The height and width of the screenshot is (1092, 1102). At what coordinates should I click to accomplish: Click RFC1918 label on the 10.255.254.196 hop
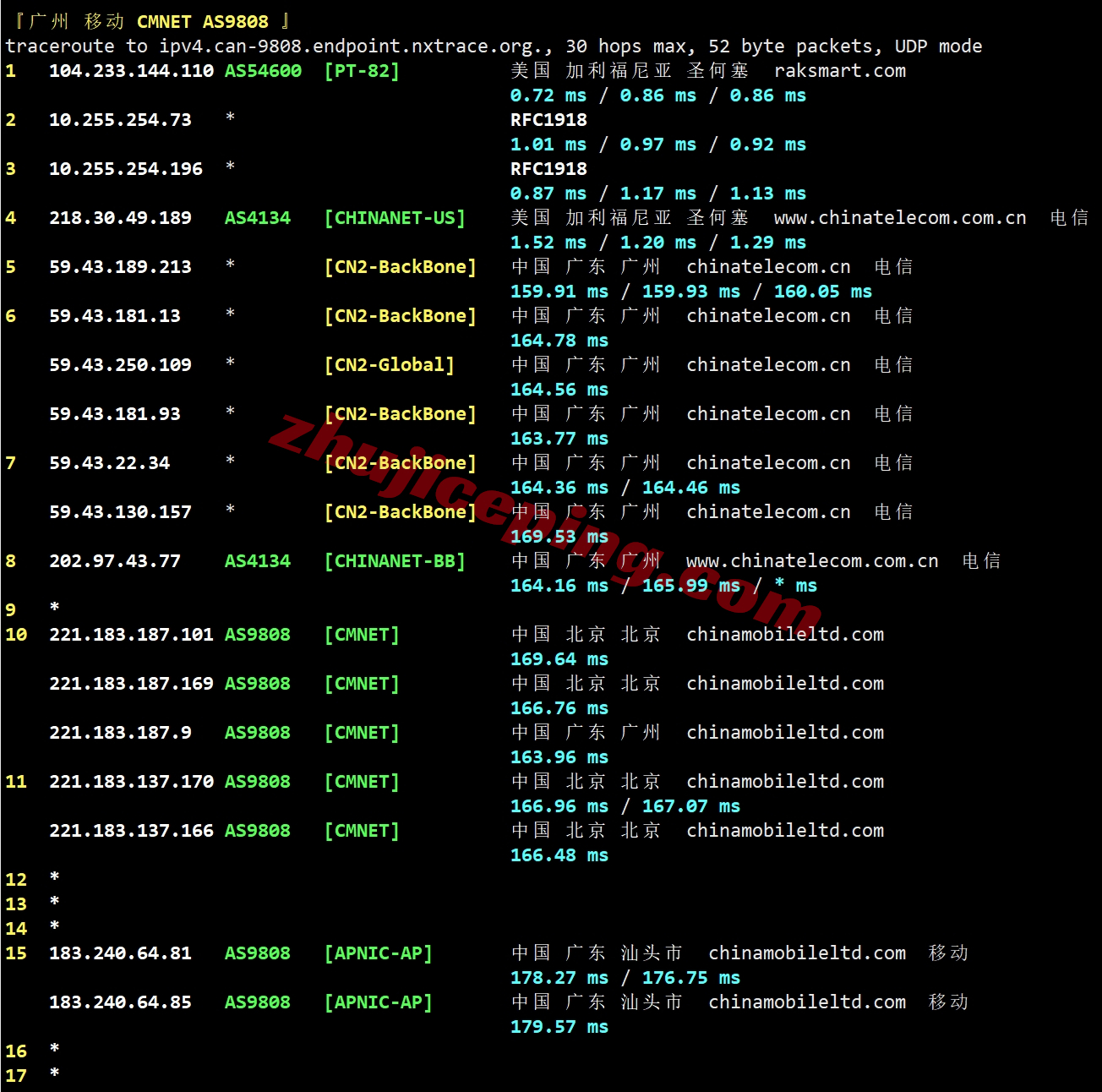548,169
